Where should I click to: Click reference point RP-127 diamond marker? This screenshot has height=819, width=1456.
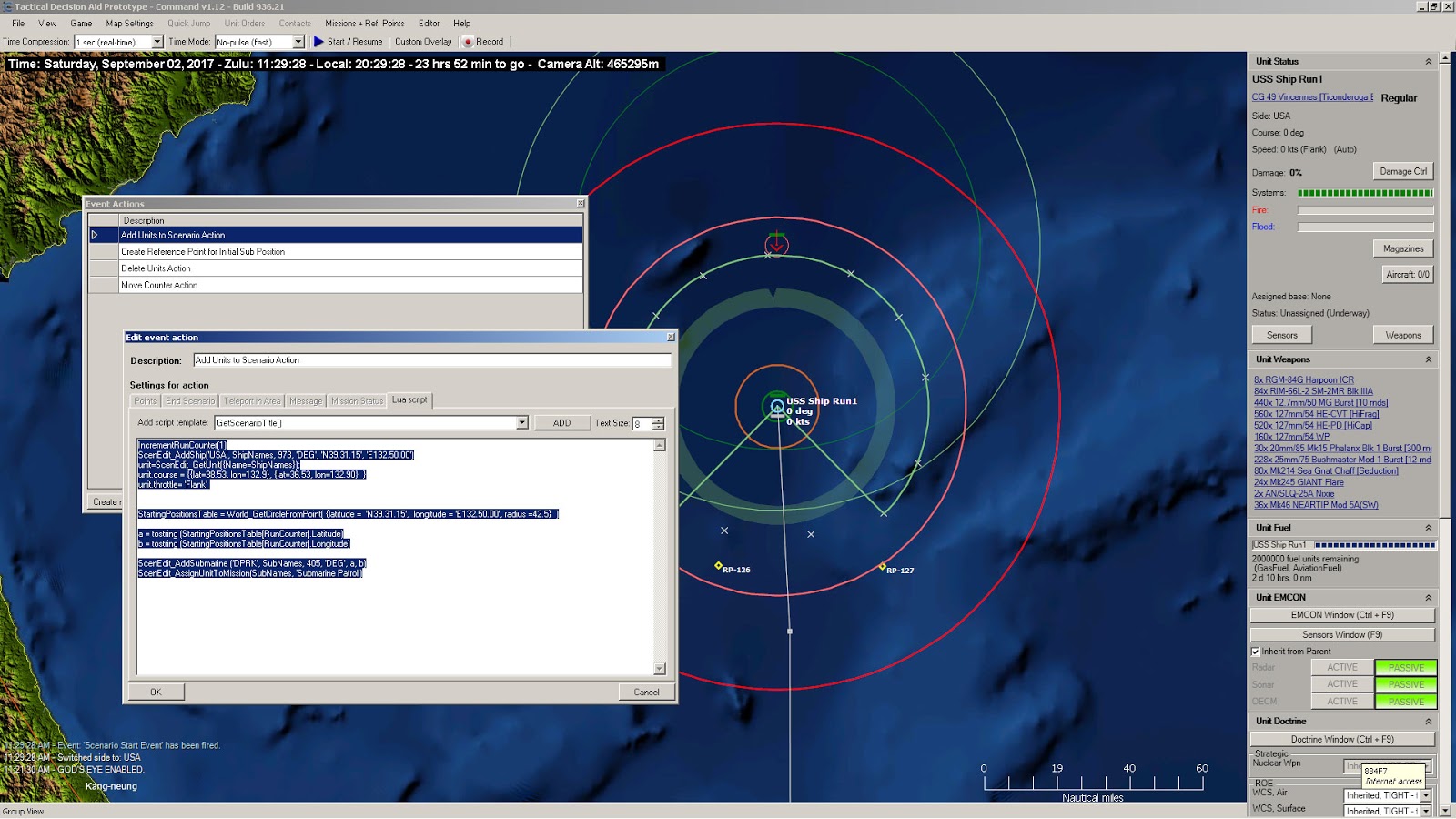click(x=882, y=567)
